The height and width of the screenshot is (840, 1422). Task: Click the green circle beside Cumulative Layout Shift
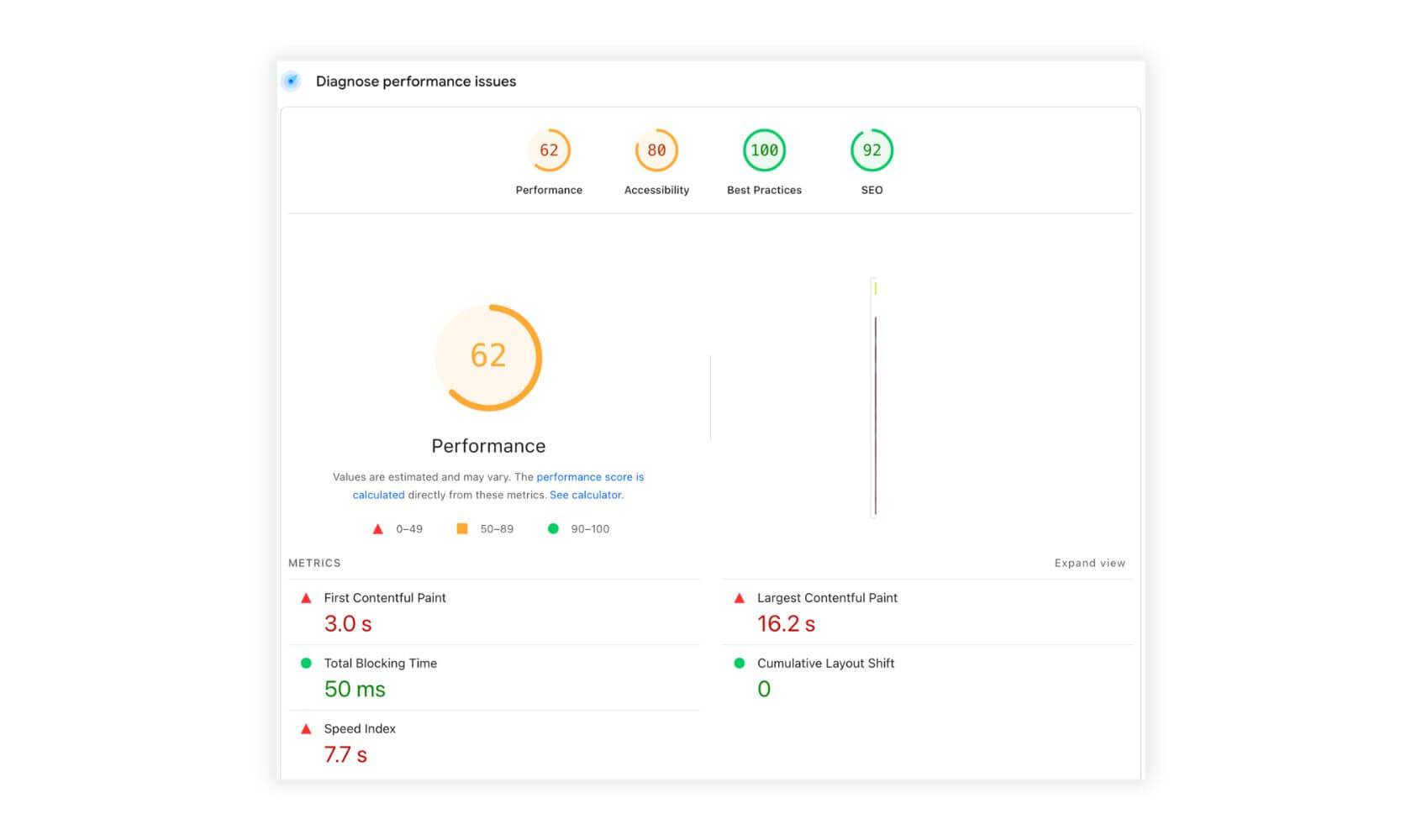[x=739, y=663]
